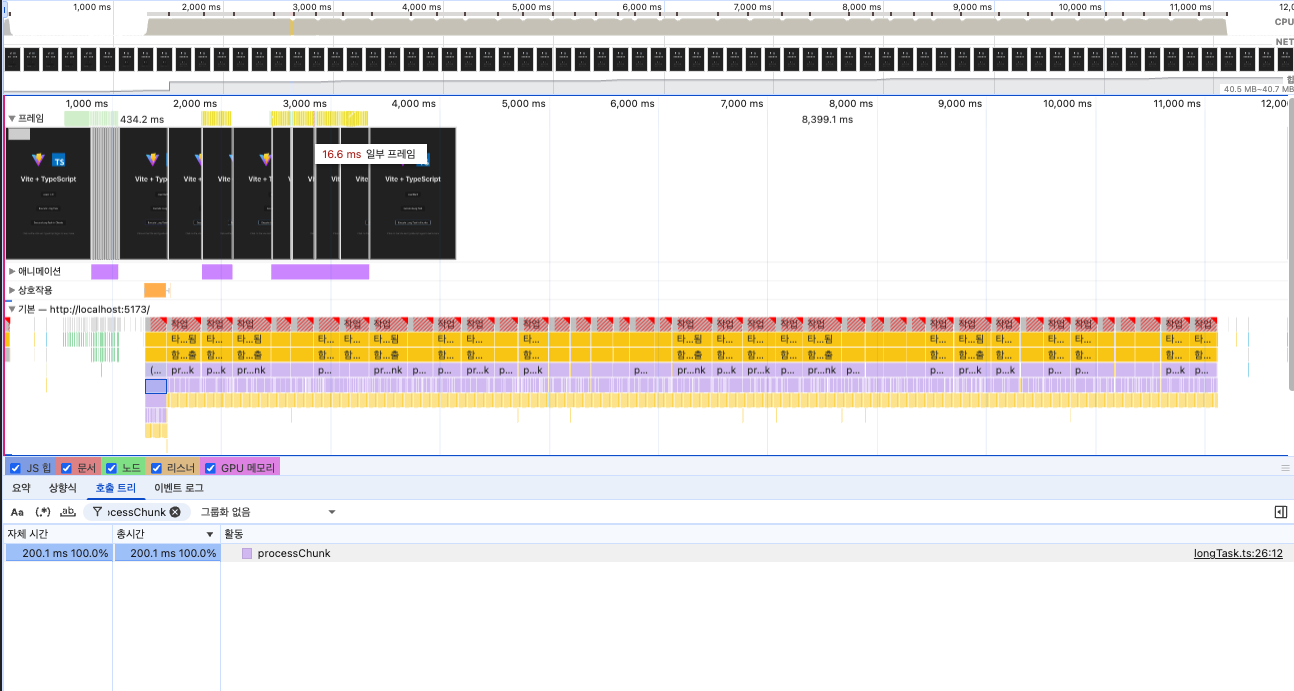
Task: Click the longest purple animation bar in 애니메이션 track
Action: pyautogui.click(x=320, y=271)
